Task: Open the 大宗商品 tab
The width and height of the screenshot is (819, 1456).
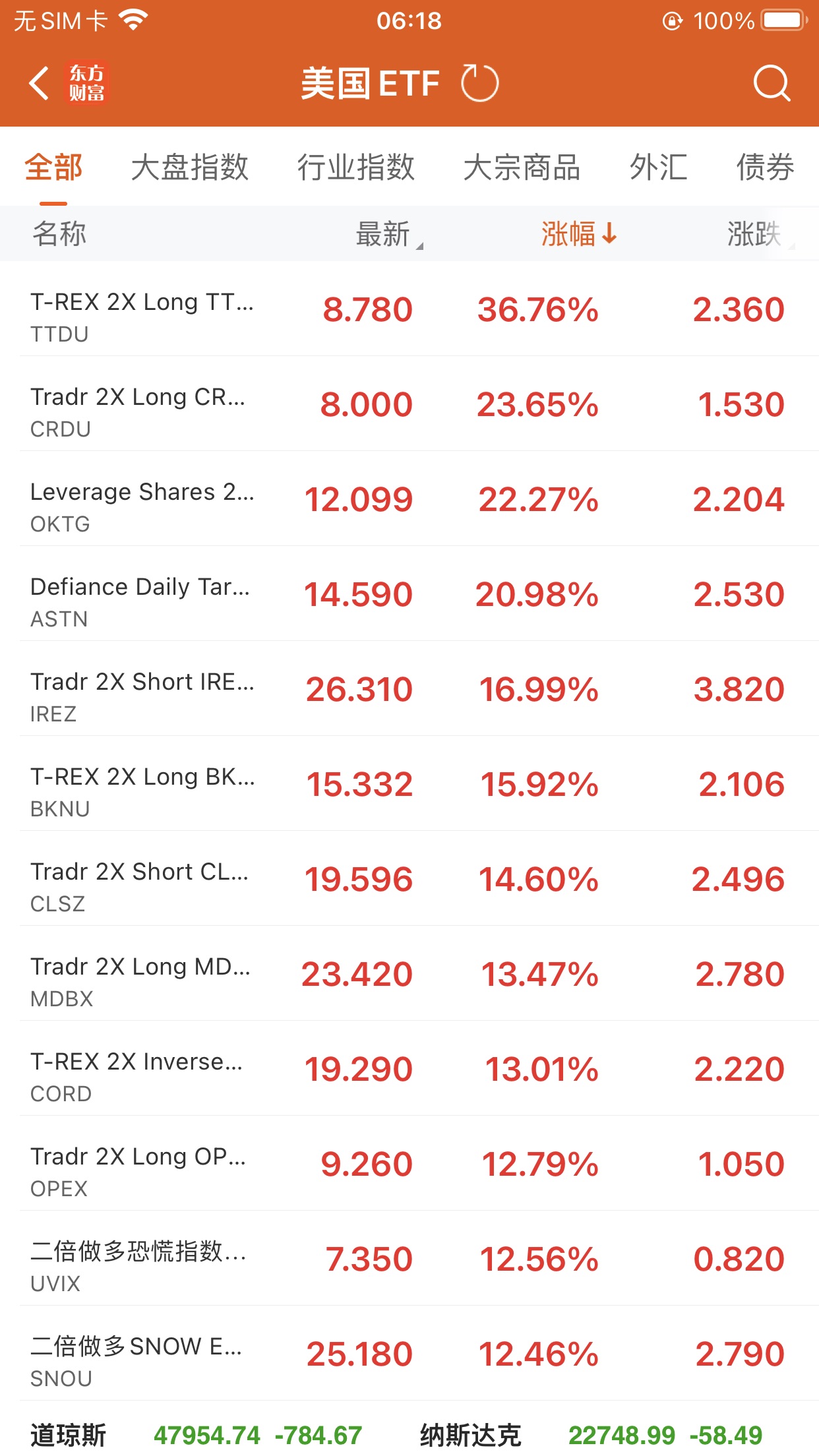Action: click(522, 167)
